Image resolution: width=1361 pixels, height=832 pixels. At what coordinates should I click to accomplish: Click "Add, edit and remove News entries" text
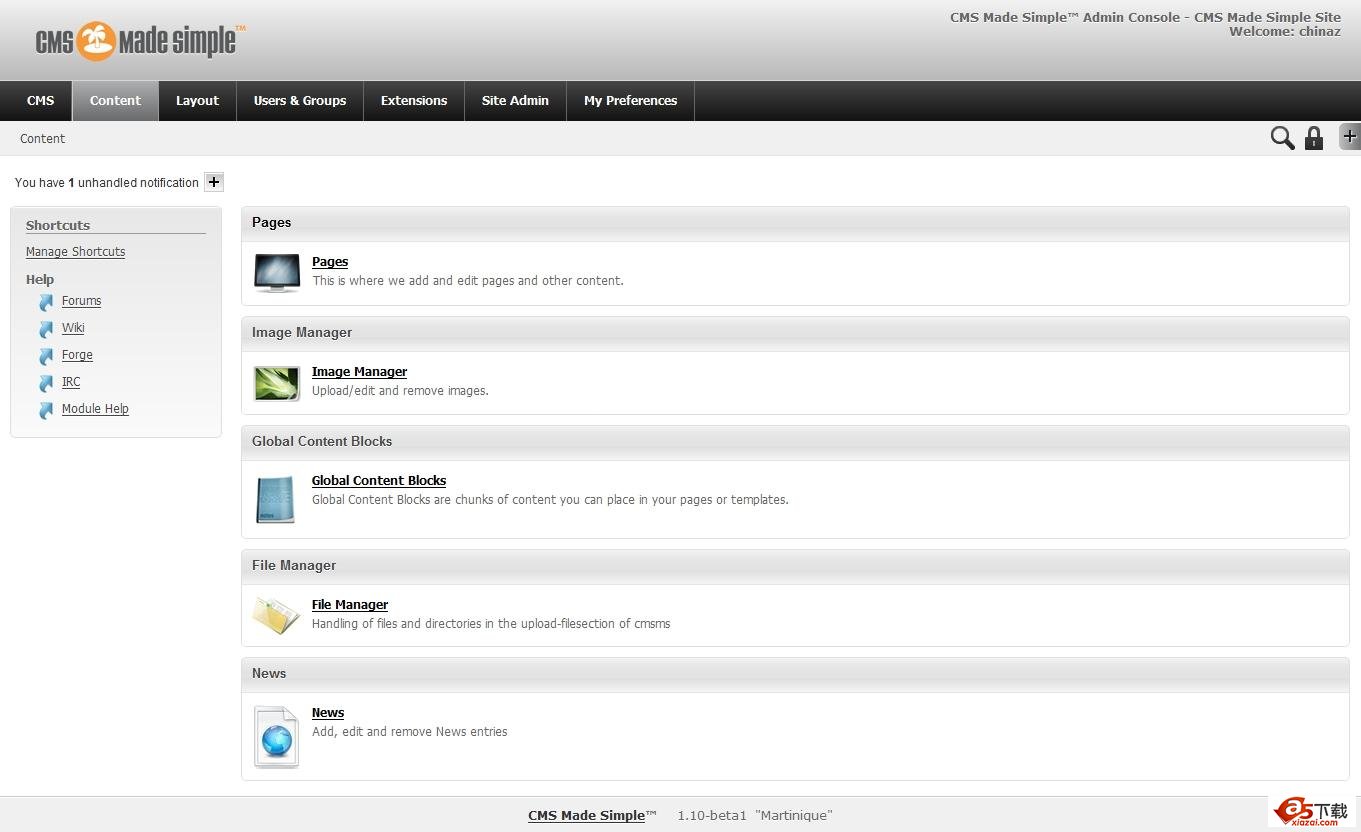[410, 732]
